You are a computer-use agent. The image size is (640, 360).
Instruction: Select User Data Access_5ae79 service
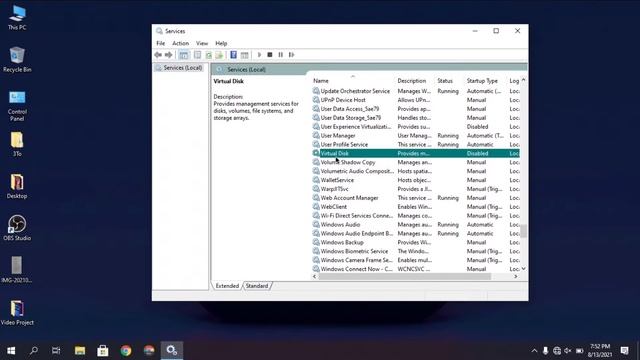(416, 109)
